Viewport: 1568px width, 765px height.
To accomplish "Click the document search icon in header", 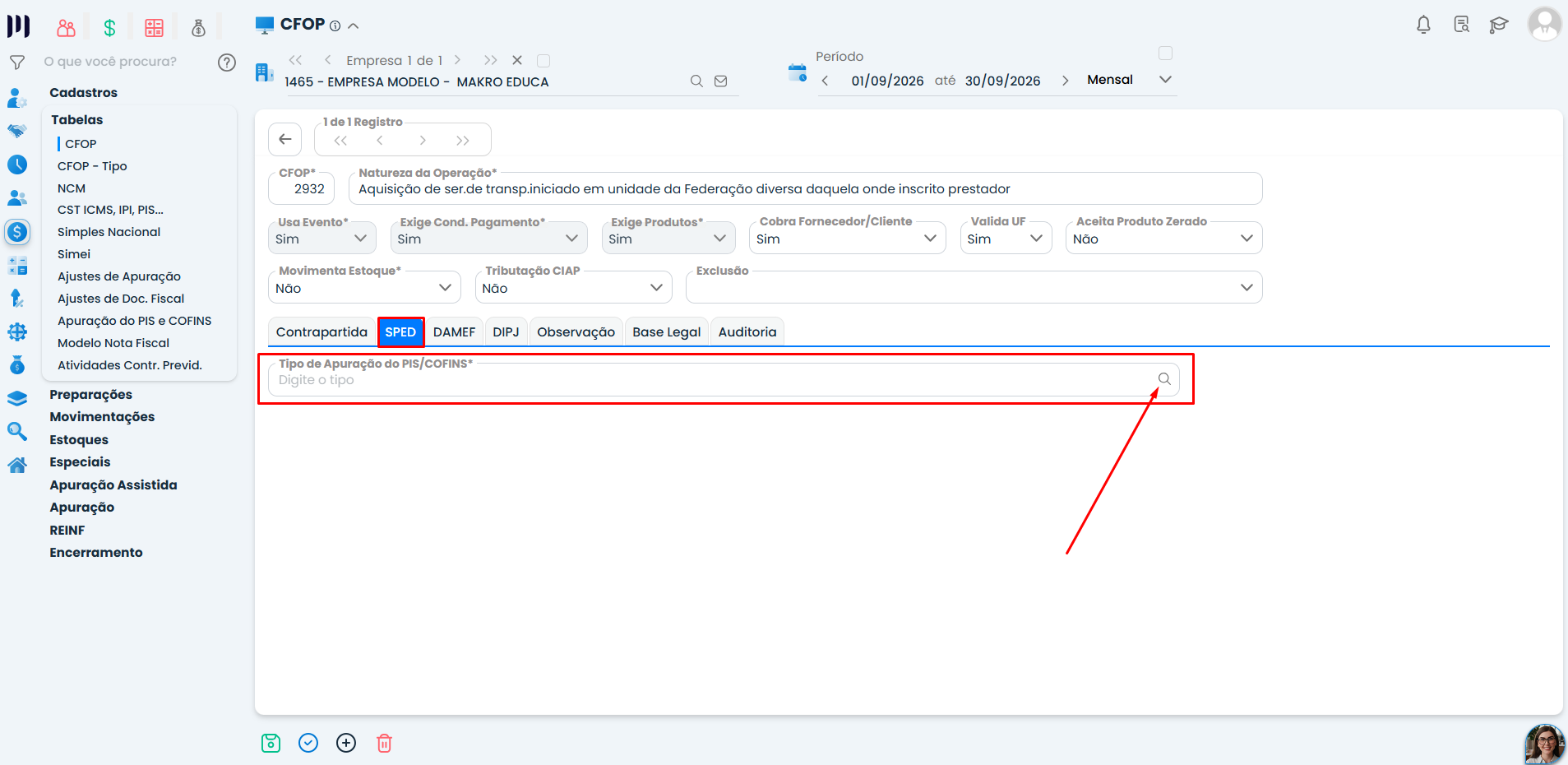I will pyautogui.click(x=1461, y=25).
